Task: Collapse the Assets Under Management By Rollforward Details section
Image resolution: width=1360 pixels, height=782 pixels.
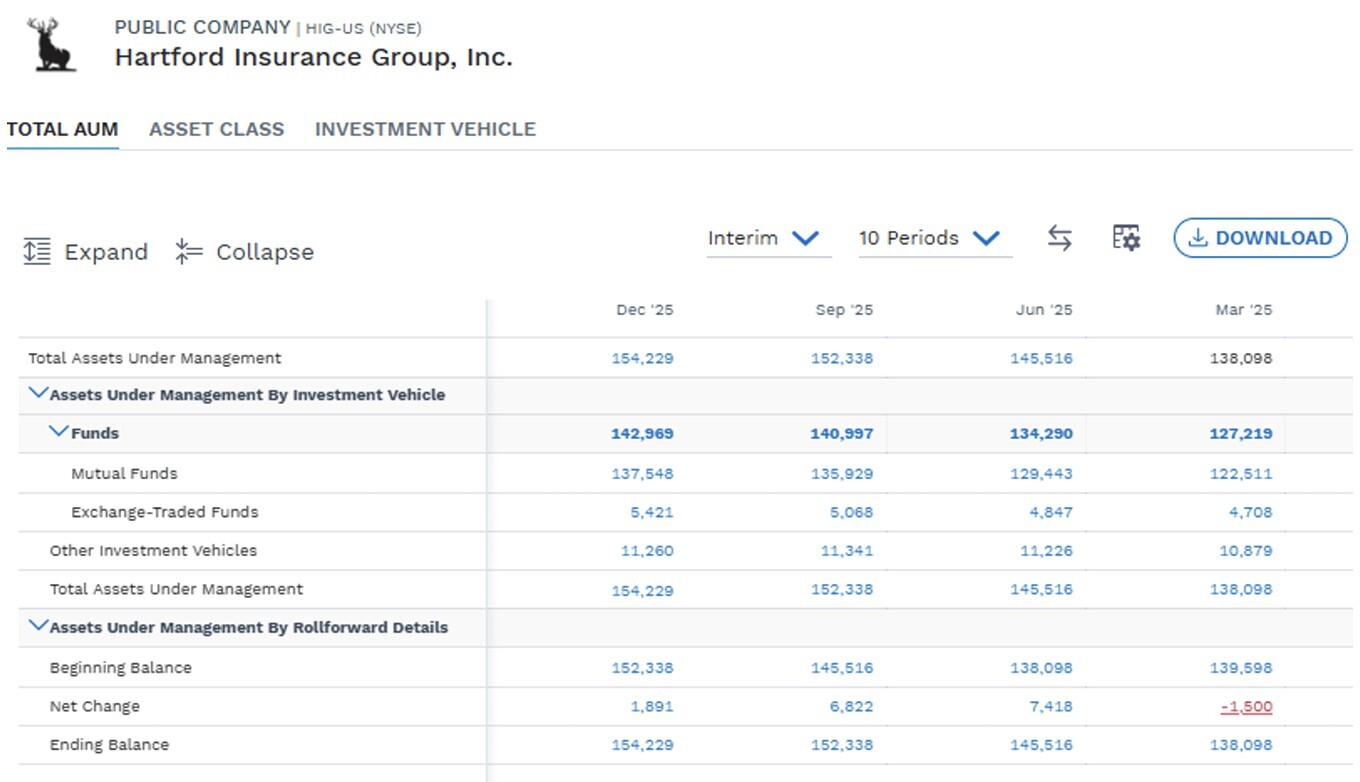Action: click(39, 626)
